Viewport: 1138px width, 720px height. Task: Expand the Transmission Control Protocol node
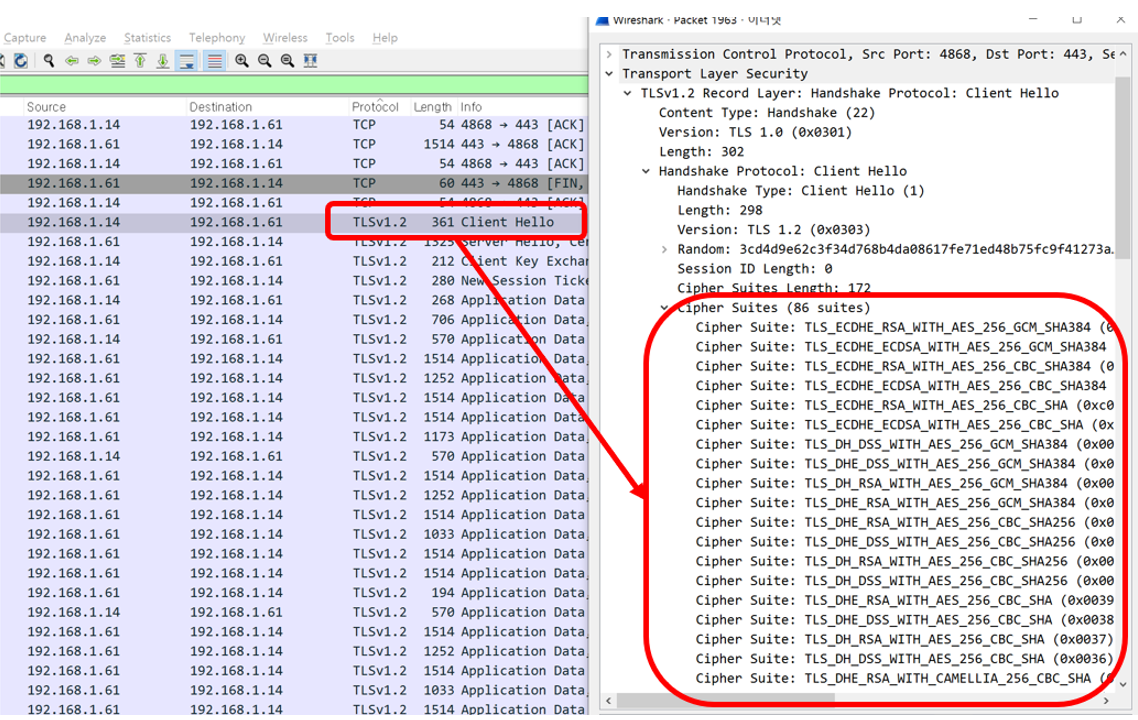608,53
